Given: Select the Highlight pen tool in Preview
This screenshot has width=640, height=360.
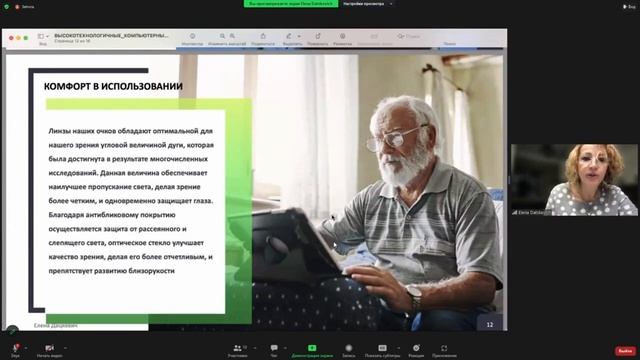Looking at the screenshot, I should [x=289, y=36].
